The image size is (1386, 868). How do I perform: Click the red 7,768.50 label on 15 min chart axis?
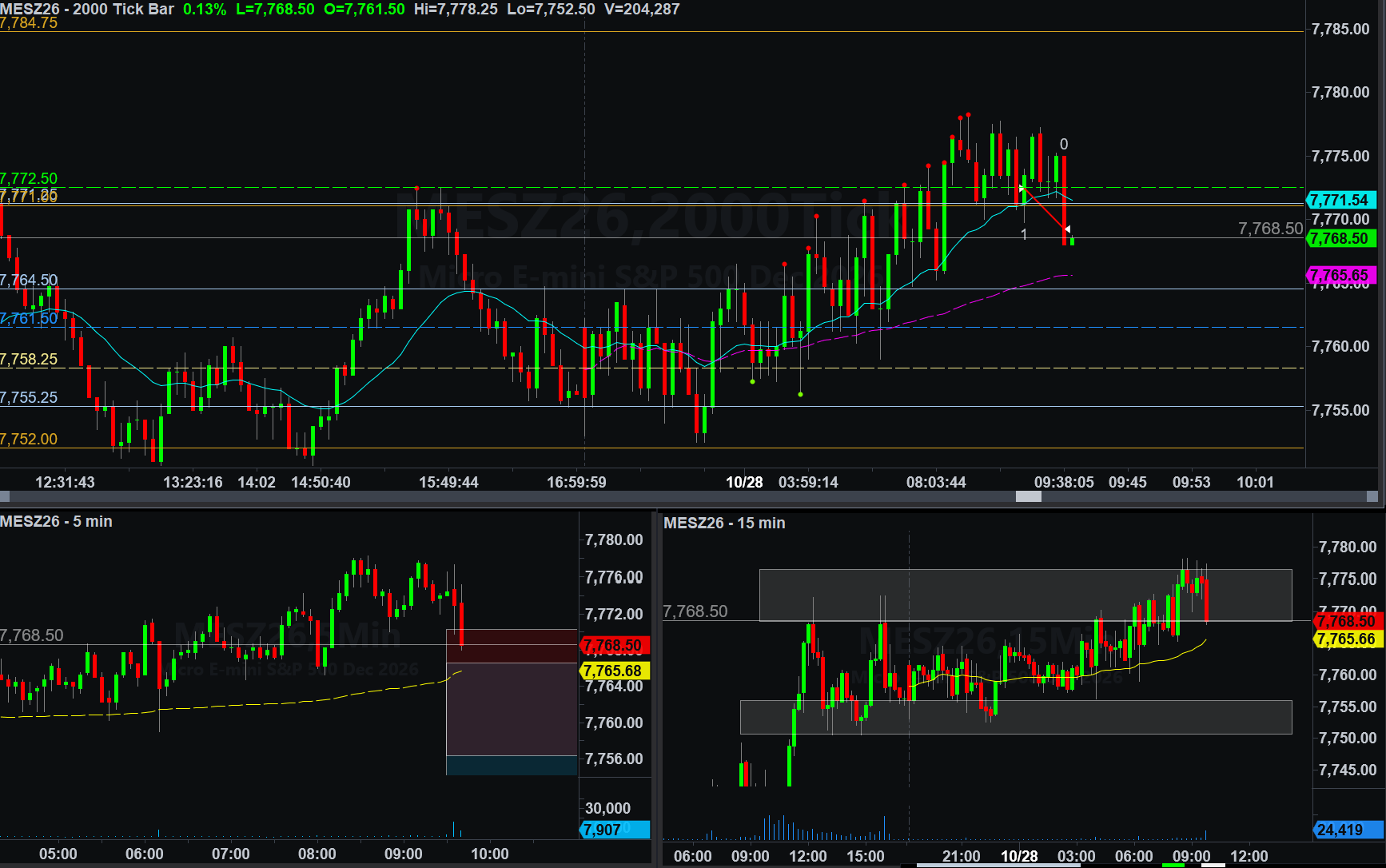tap(1348, 621)
